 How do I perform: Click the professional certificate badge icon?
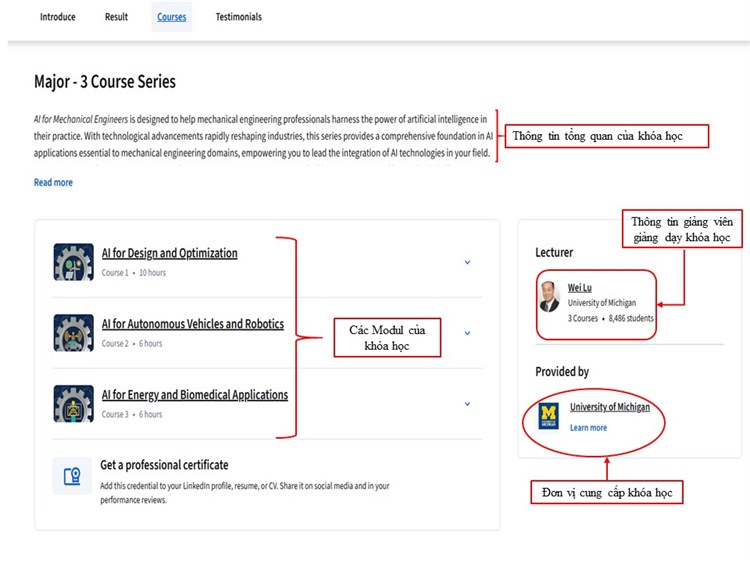72,476
